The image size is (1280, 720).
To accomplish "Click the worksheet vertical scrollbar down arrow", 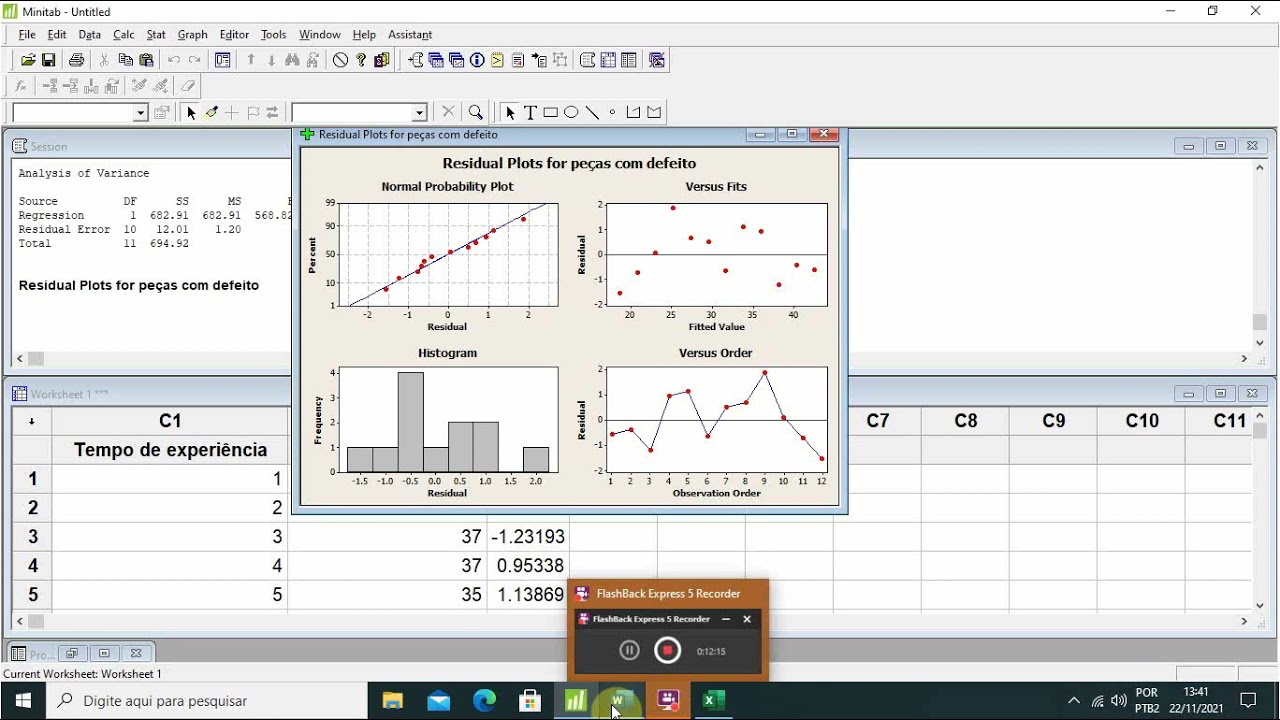I will pyautogui.click(x=1259, y=605).
